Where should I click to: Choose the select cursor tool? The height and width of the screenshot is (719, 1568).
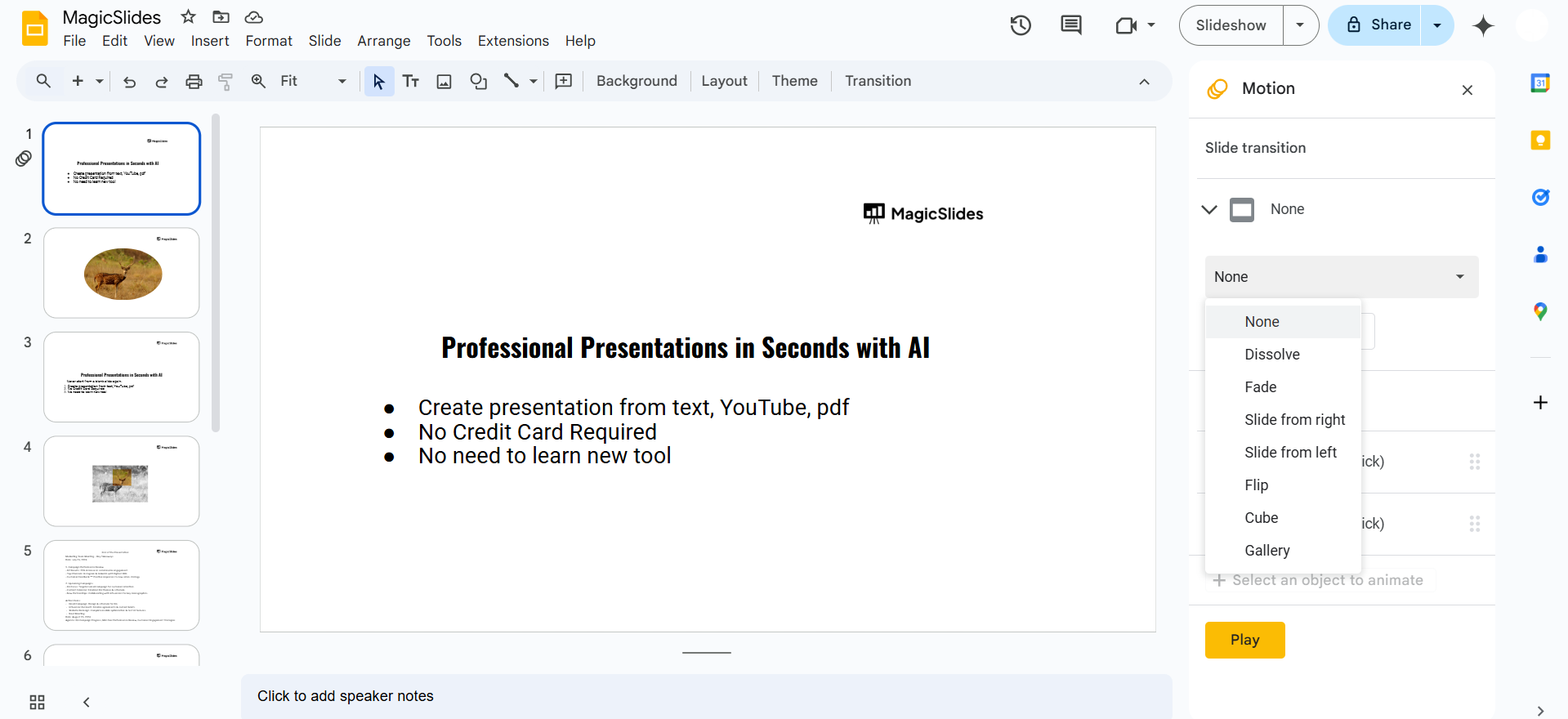coord(378,81)
